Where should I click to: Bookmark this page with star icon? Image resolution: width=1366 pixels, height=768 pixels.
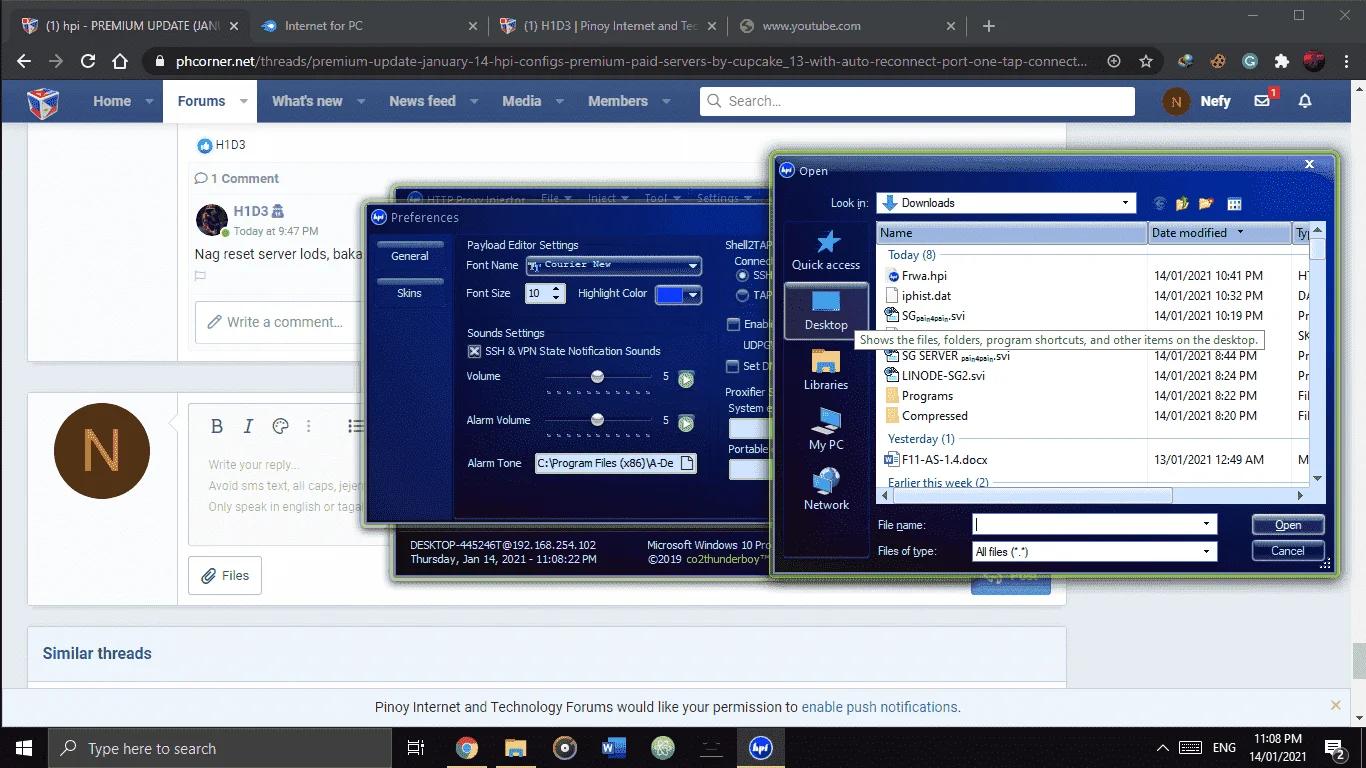point(1146,61)
